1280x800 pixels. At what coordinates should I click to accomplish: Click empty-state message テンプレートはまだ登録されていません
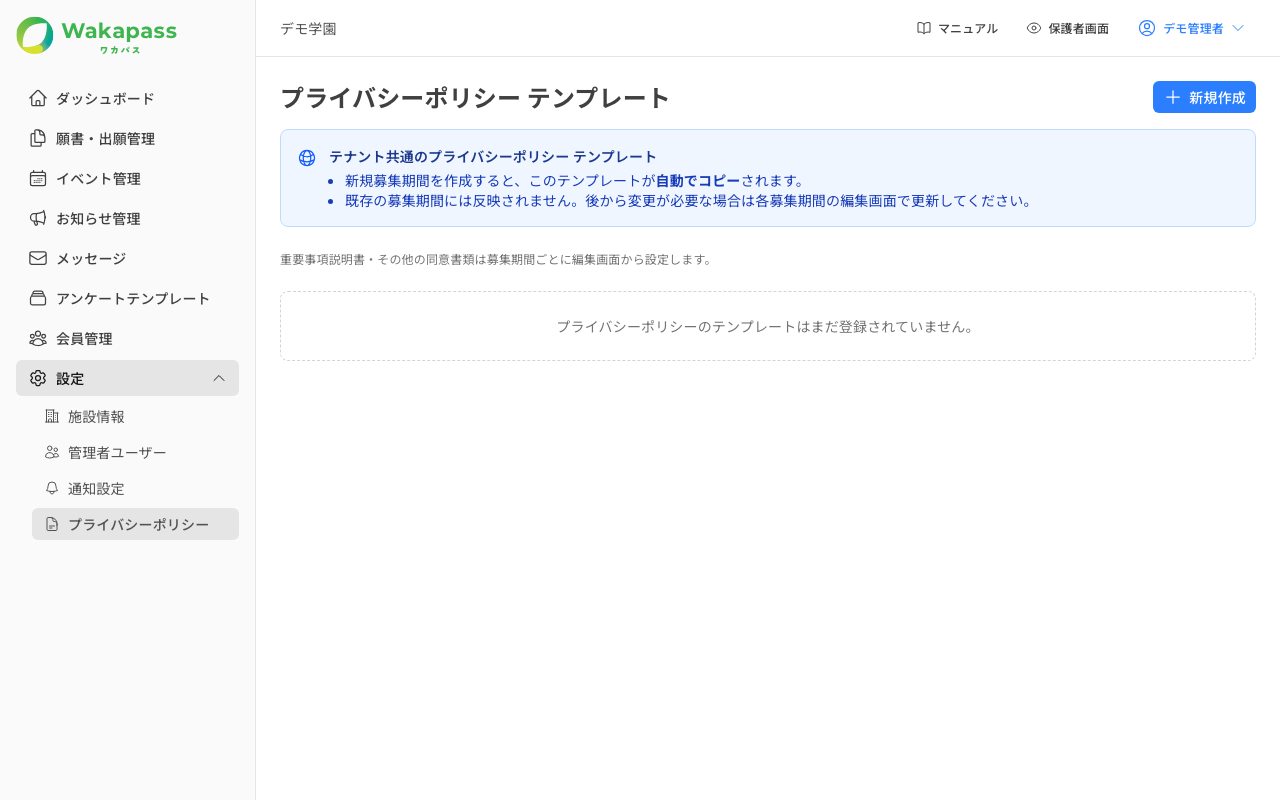pyautogui.click(x=767, y=326)
